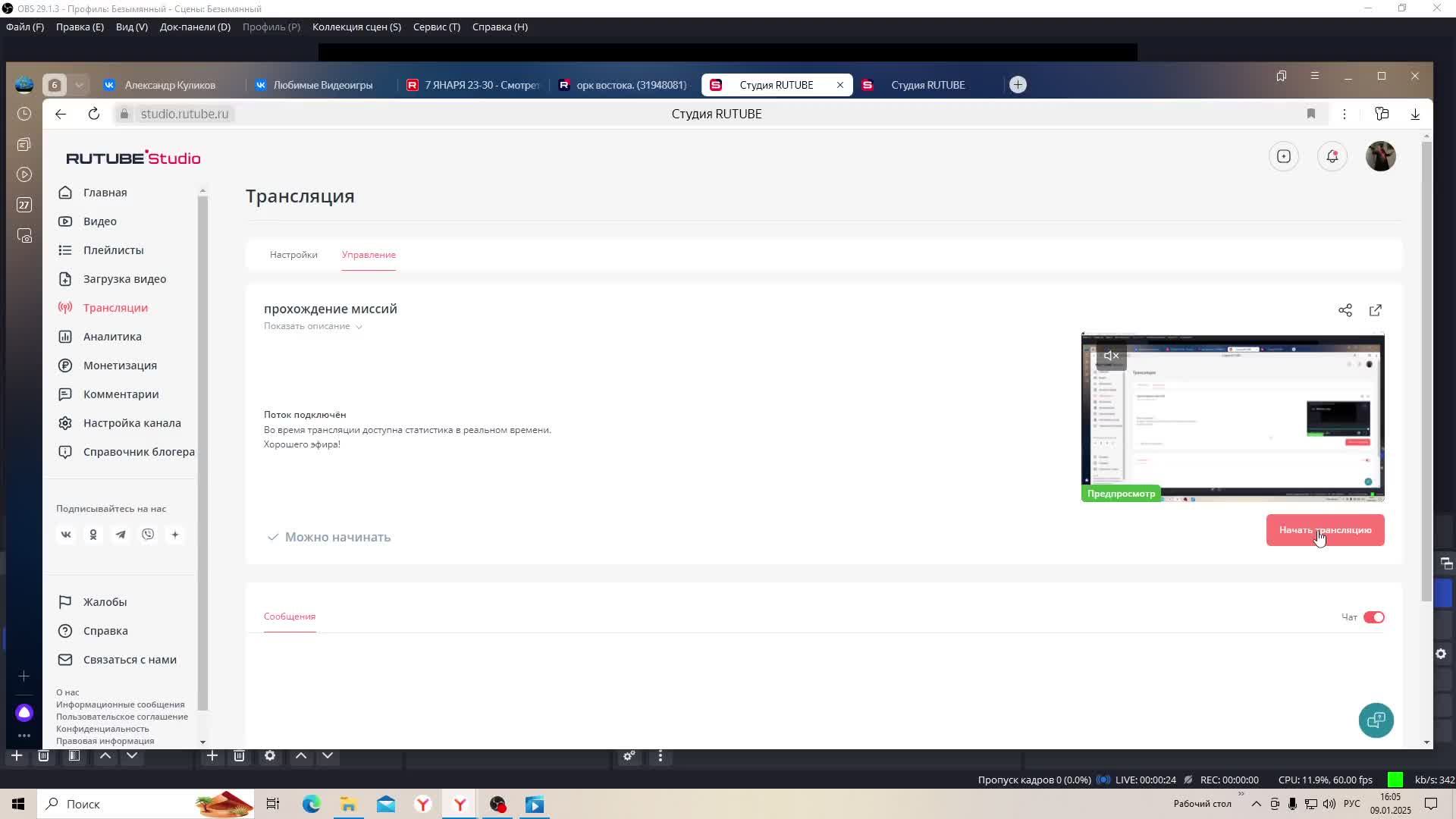The width and height of the screenshot is (1456, 819).
Task: Go to Трансляции section
Action: click(103, 308)
